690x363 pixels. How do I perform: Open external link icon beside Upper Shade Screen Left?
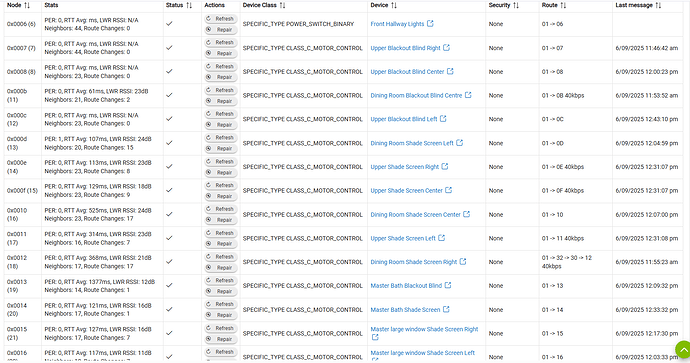tap(441, 238)
